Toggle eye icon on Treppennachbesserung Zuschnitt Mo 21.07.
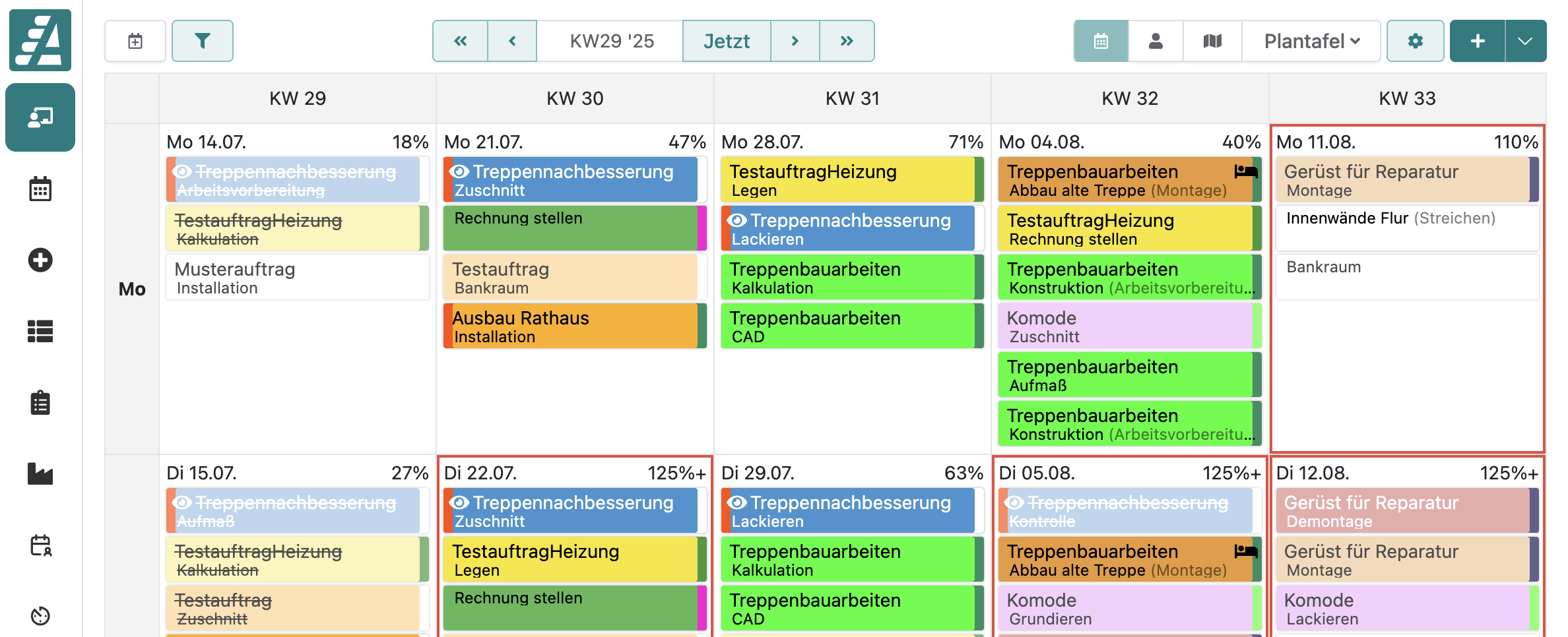Screen dimensions: 1568x637 click(459, 171)
